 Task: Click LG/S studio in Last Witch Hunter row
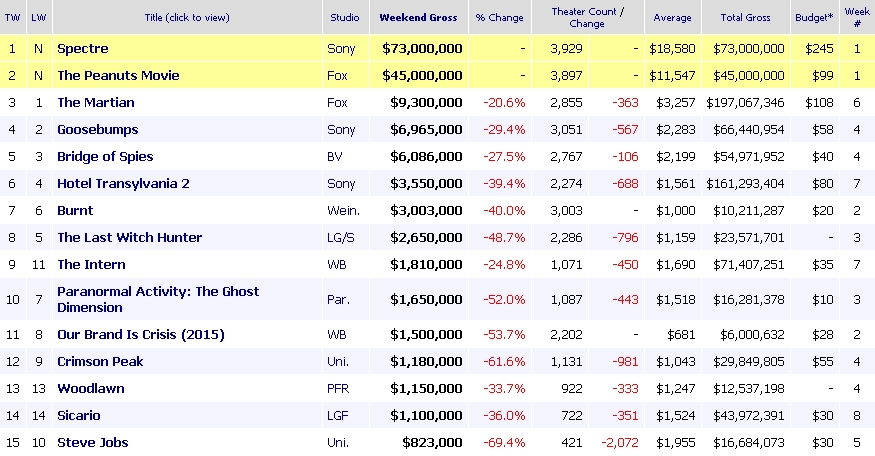[340, 238]
